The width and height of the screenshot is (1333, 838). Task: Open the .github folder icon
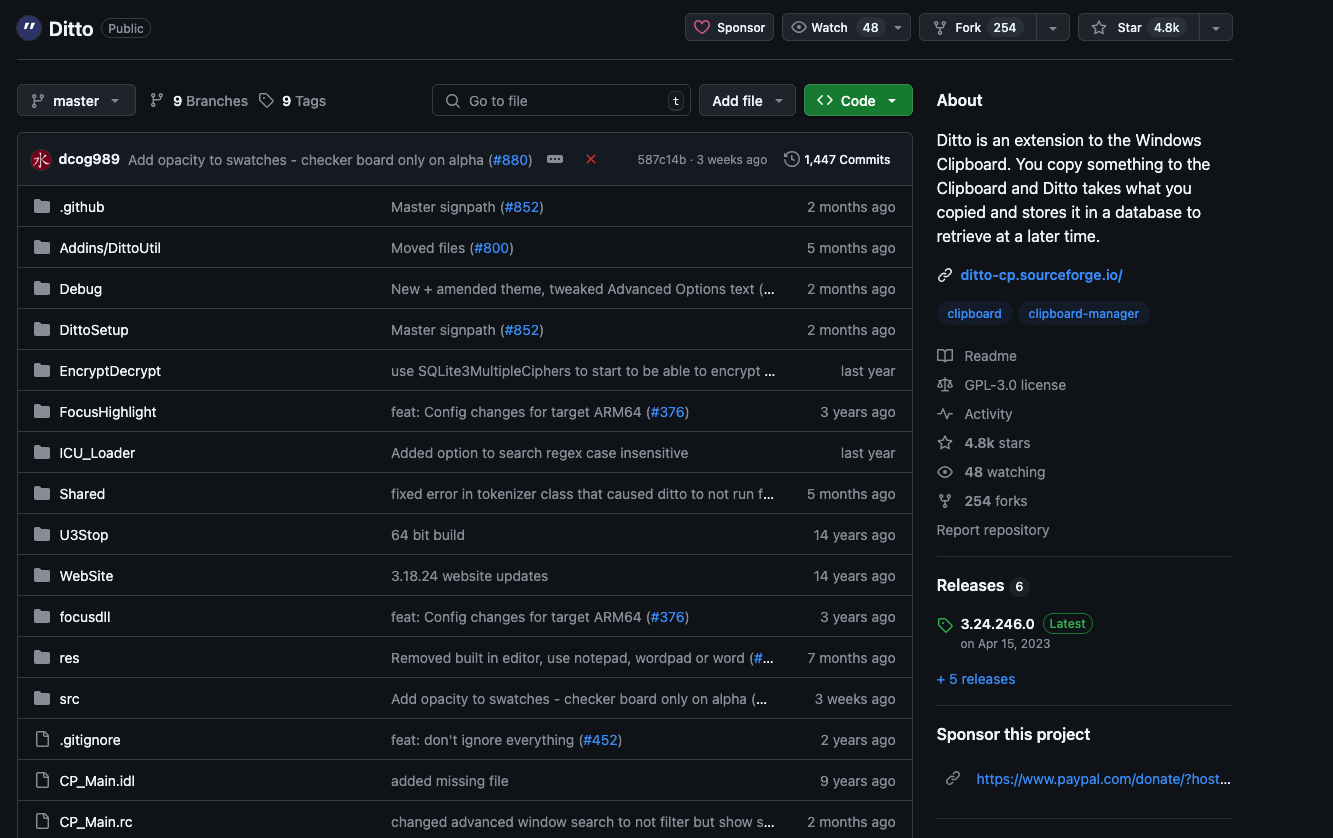pos(42,207)
